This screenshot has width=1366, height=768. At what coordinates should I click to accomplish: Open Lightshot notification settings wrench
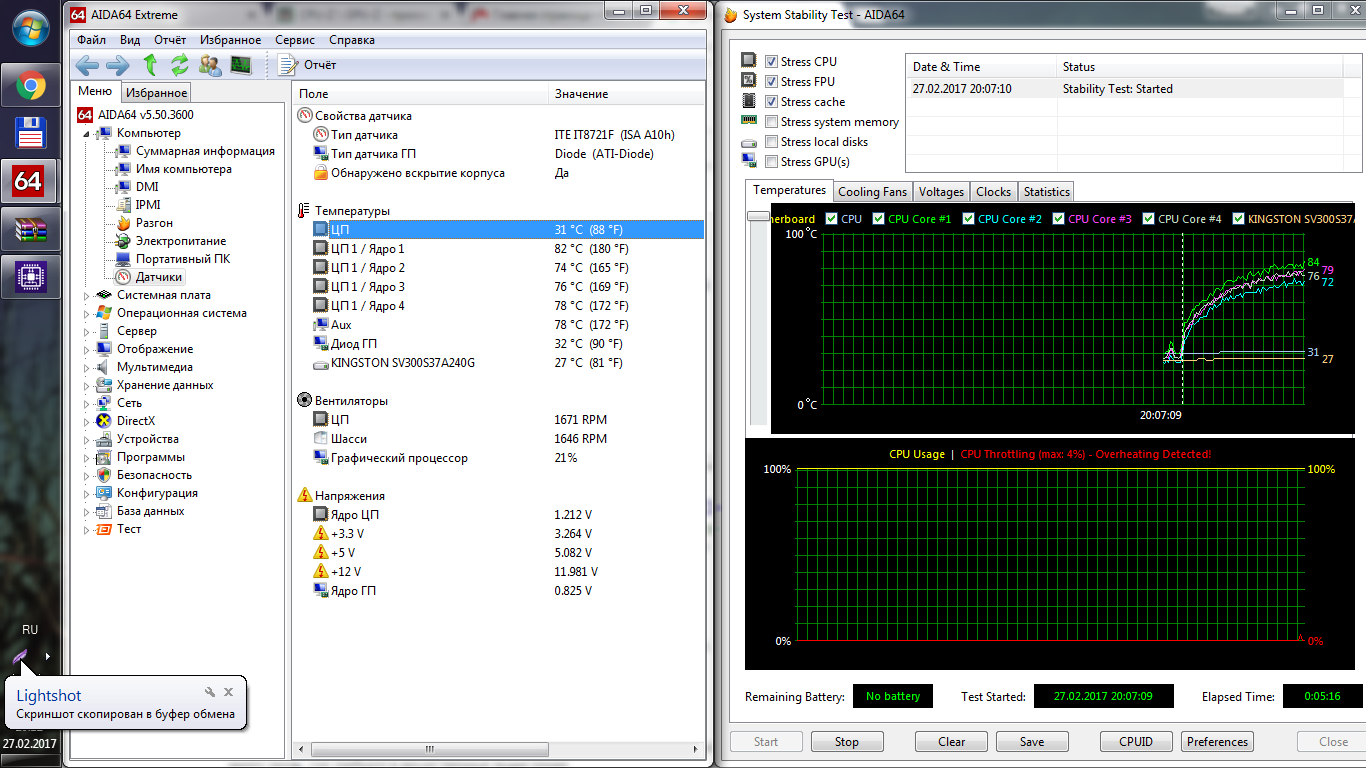tap(210, 692)
